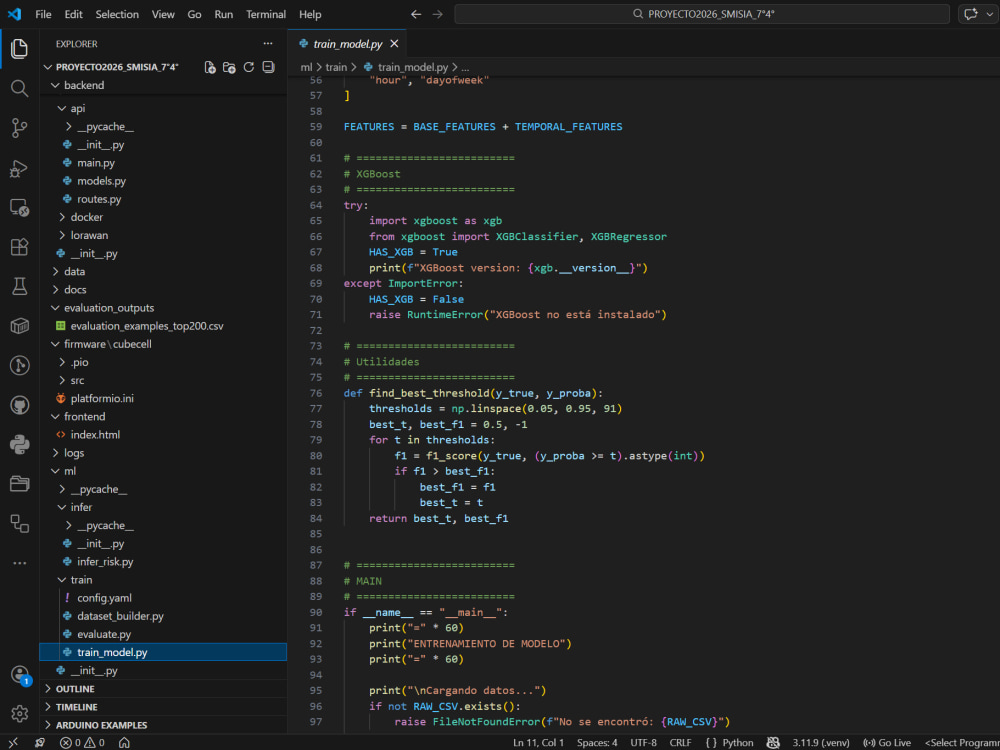This screenshot has height=750, width=1000.
Task: Expand the TIMELINE section
Action: 163,707
